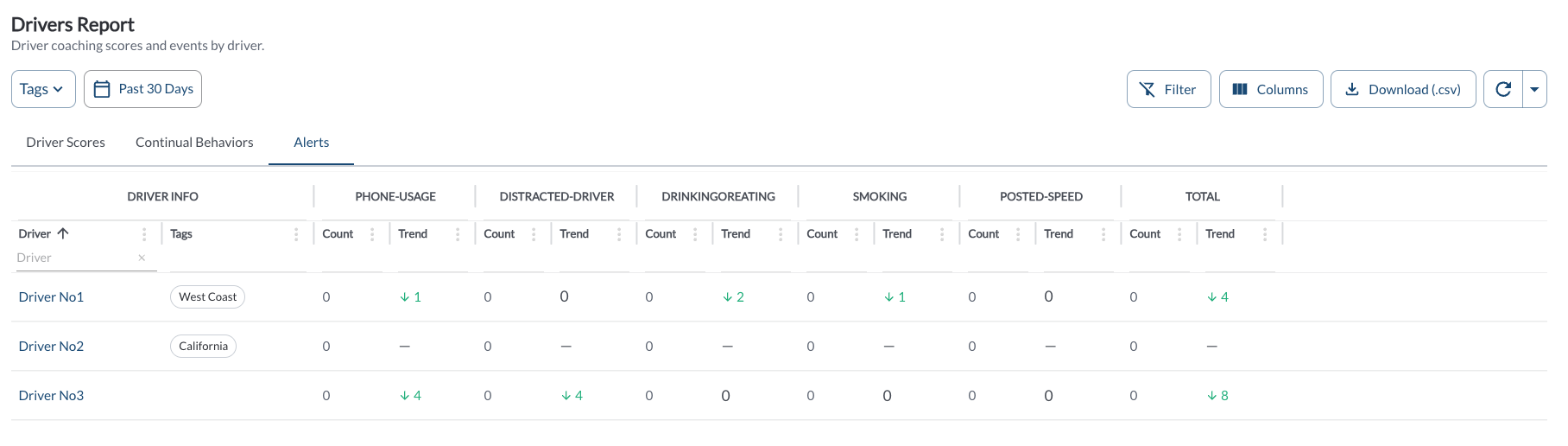Open the Tags dropdown
Image resolution: width=1568 pixels, height=446 pixels.
click(x=43, y=89)
